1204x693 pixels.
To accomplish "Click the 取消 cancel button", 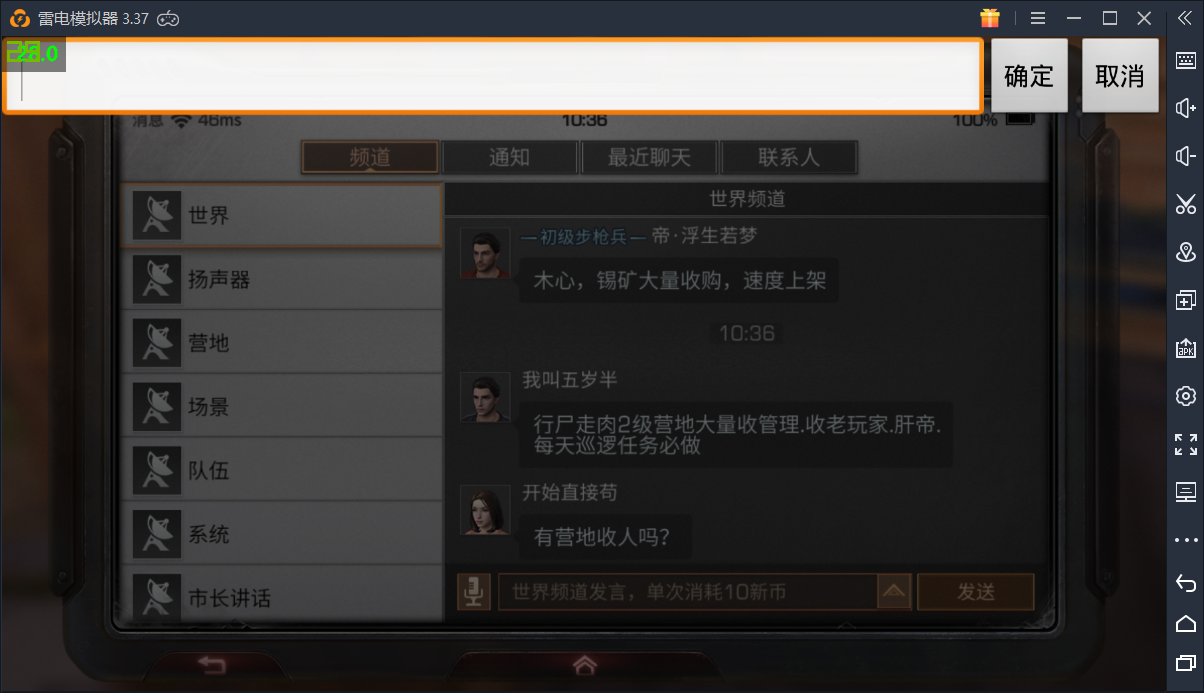I will coord(1120,76).
